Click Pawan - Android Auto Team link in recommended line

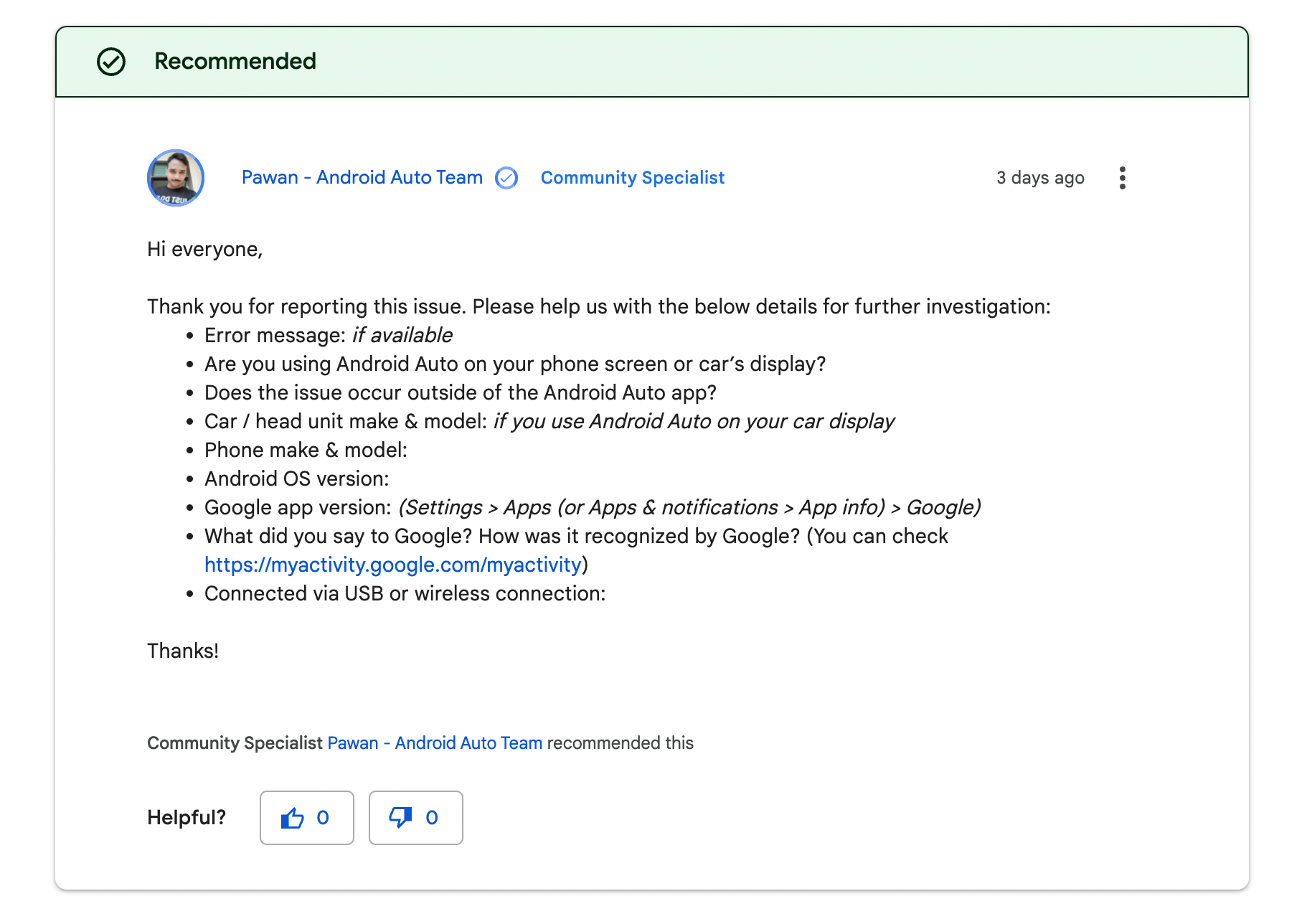click(435, 742)
